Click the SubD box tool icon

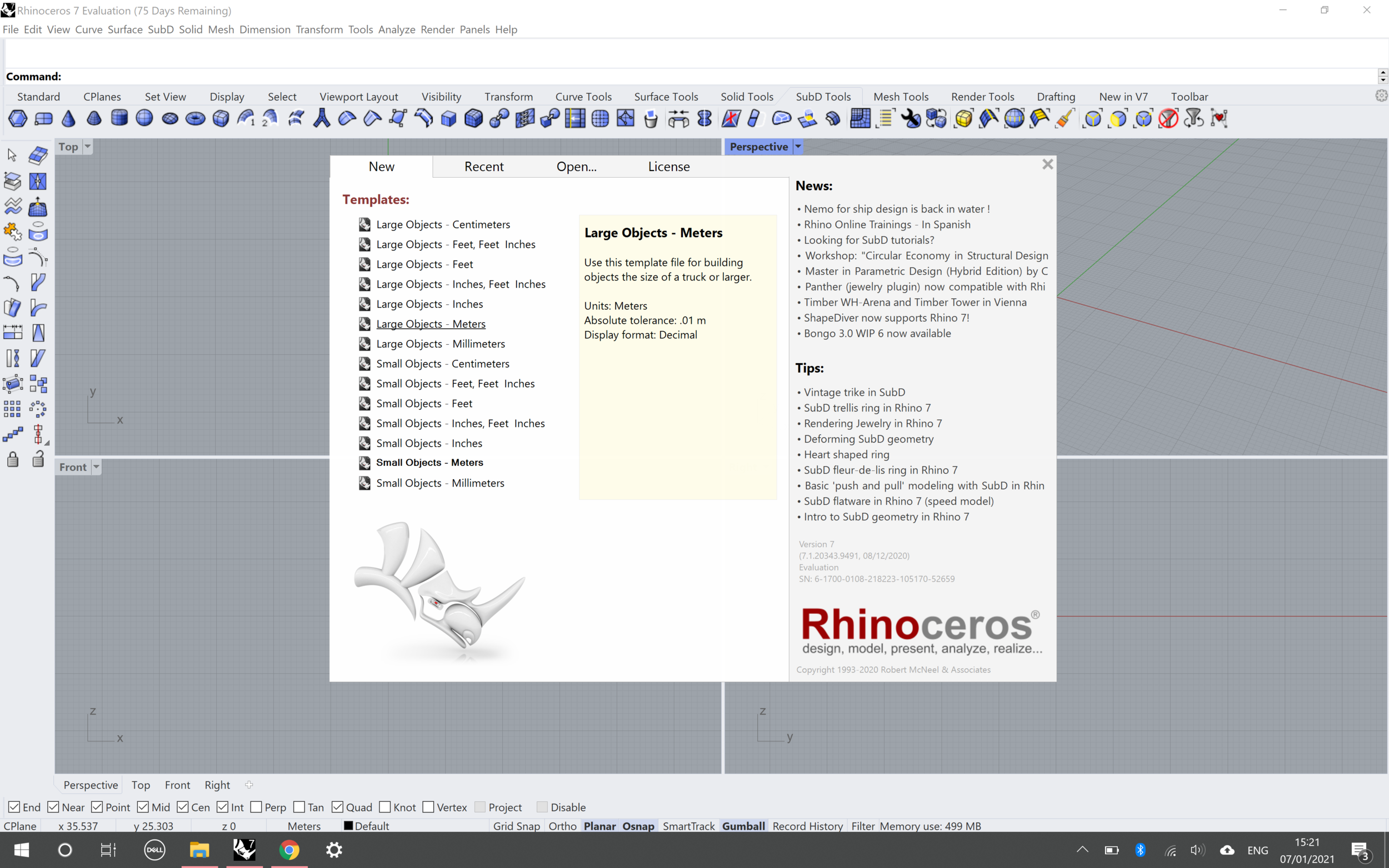click(x=221, y=119)
